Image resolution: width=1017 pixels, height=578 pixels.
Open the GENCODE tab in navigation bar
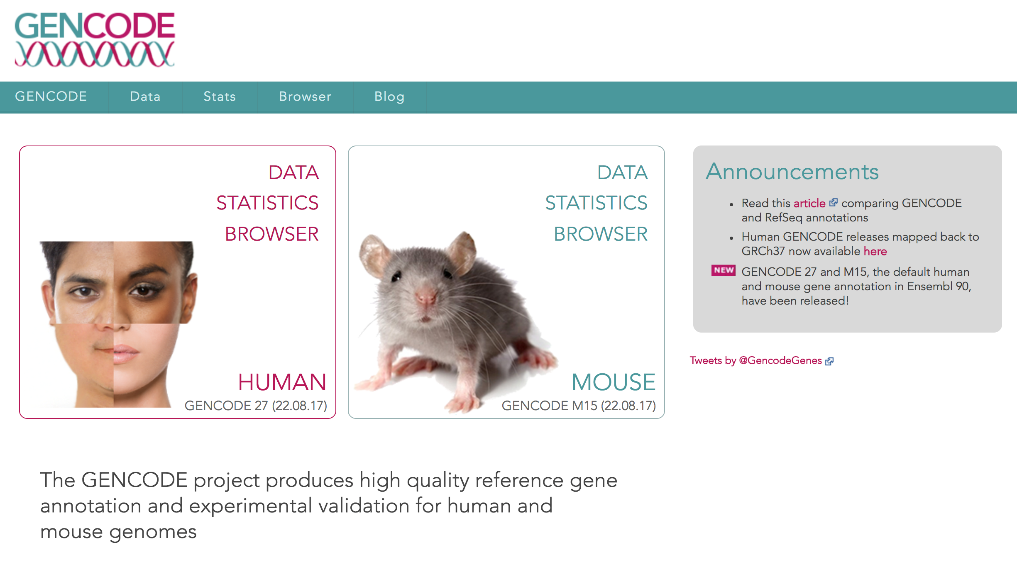coord(51,97)
